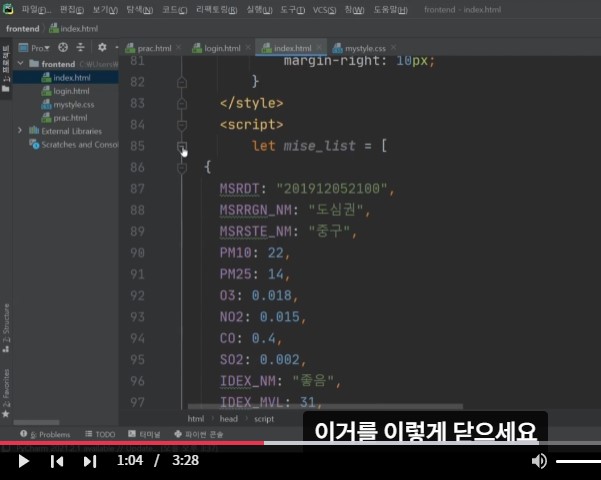Viewport: 601px width, 480px height.
Task: Click fold marker on line 83
Action: tap(182, 103)
